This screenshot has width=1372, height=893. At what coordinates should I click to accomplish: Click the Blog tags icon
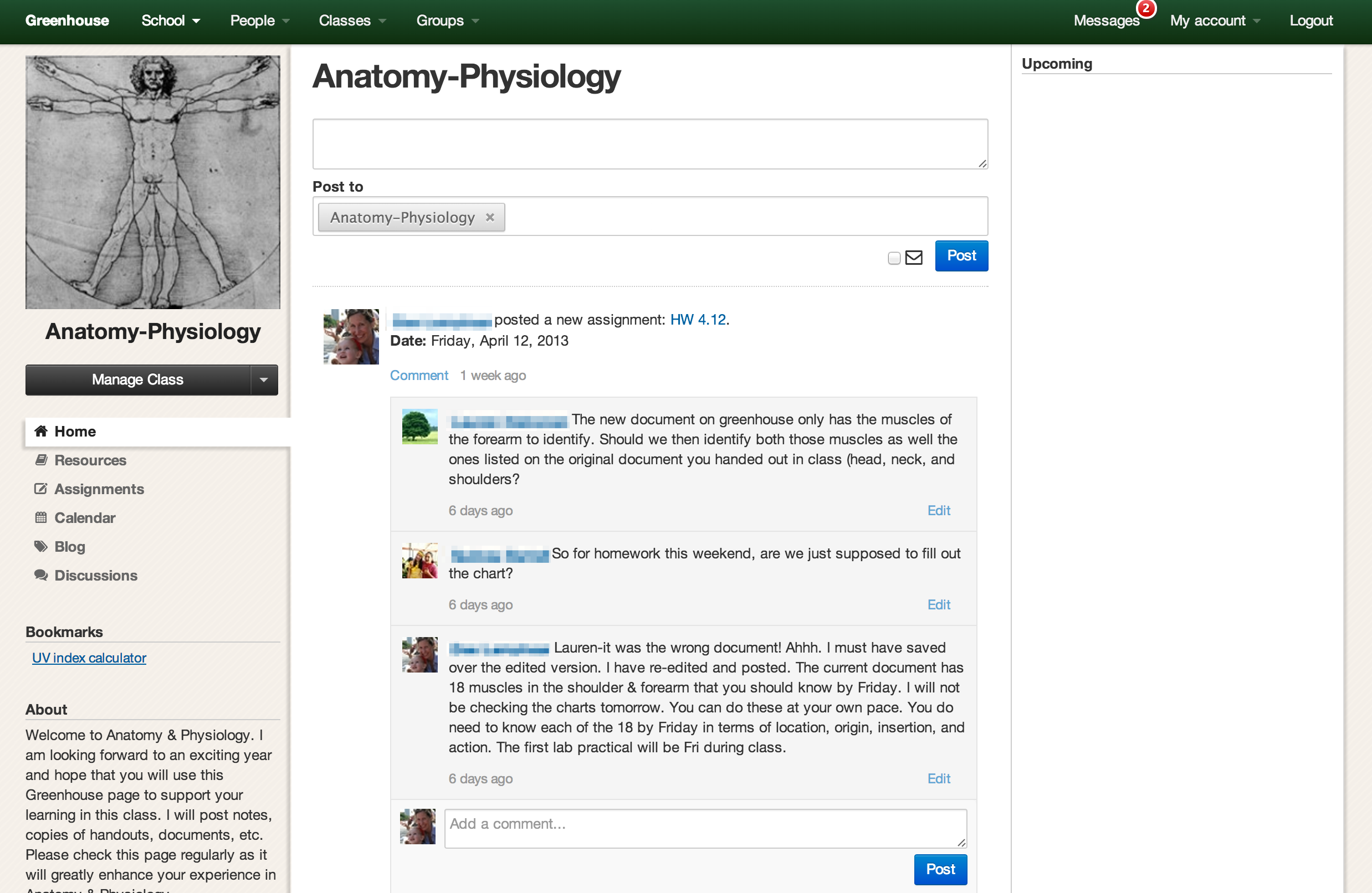[40, 547]
